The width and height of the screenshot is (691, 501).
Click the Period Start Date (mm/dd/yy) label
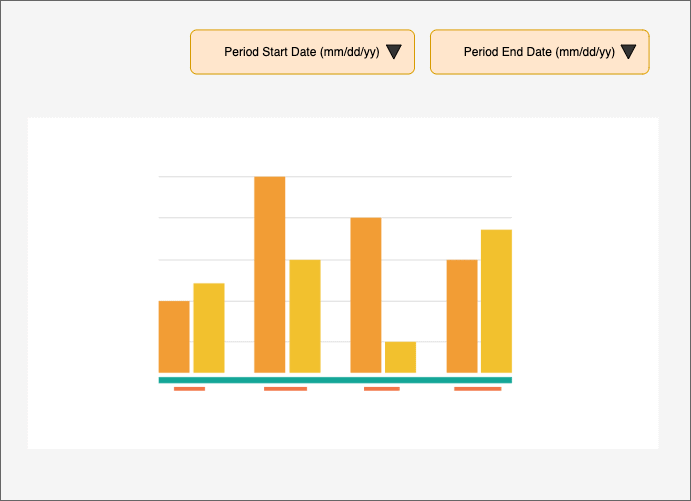click(x=301, y=52)
